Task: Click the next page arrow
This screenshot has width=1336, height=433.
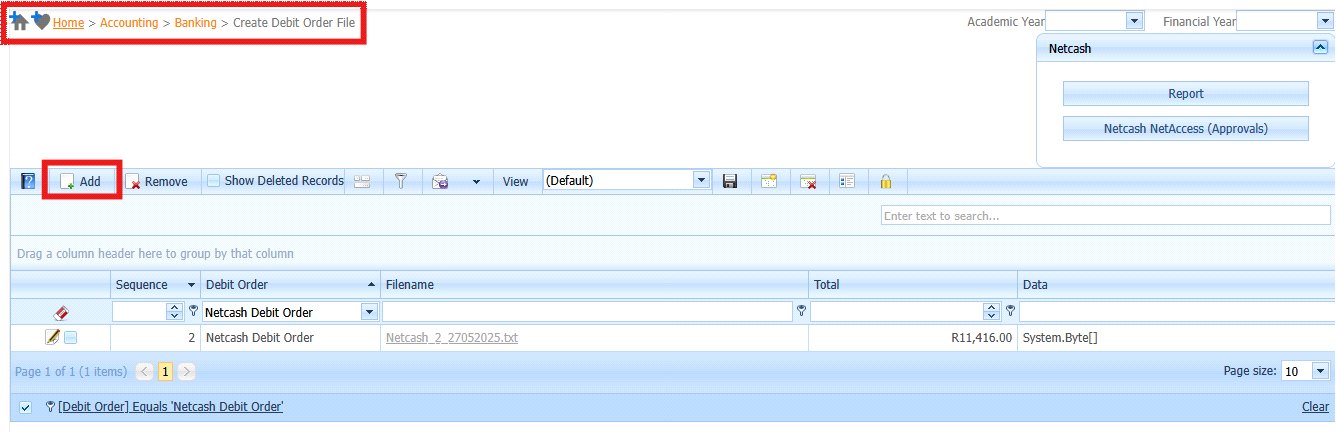Action: (x=186, y=371)
